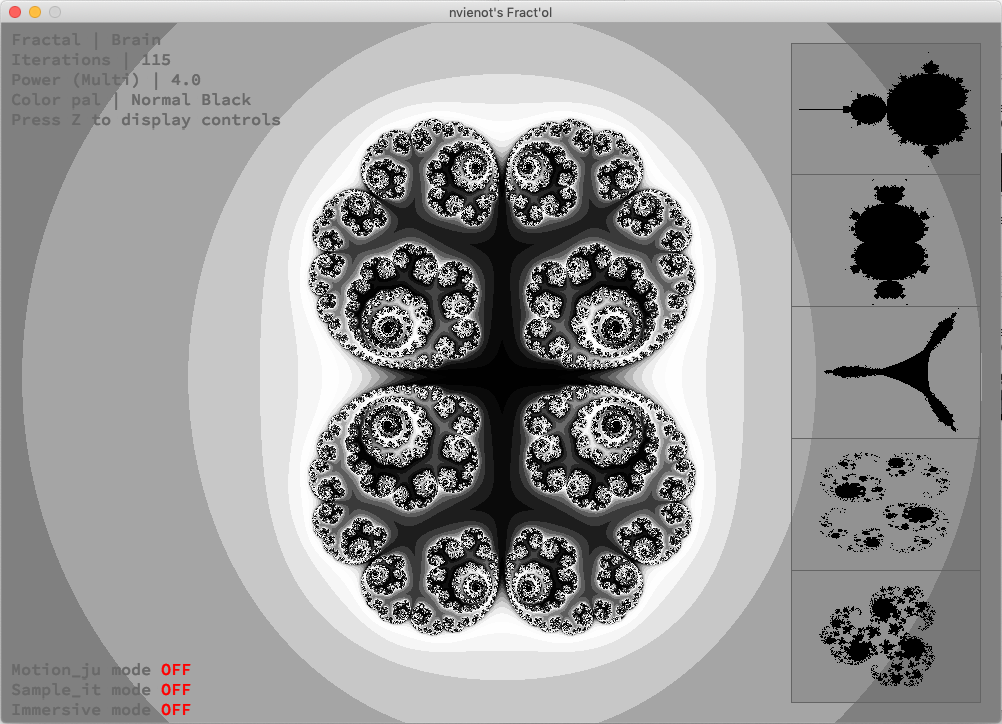Select the vertical multibrot fractal thumbnail
Screen dimensions: 1002x724
pos(886,241)
